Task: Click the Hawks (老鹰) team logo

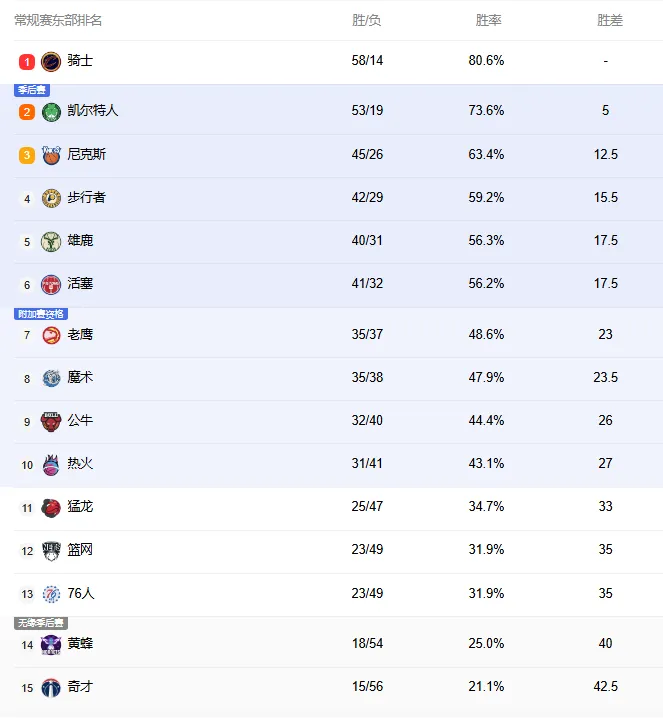Action: point(51,336)
